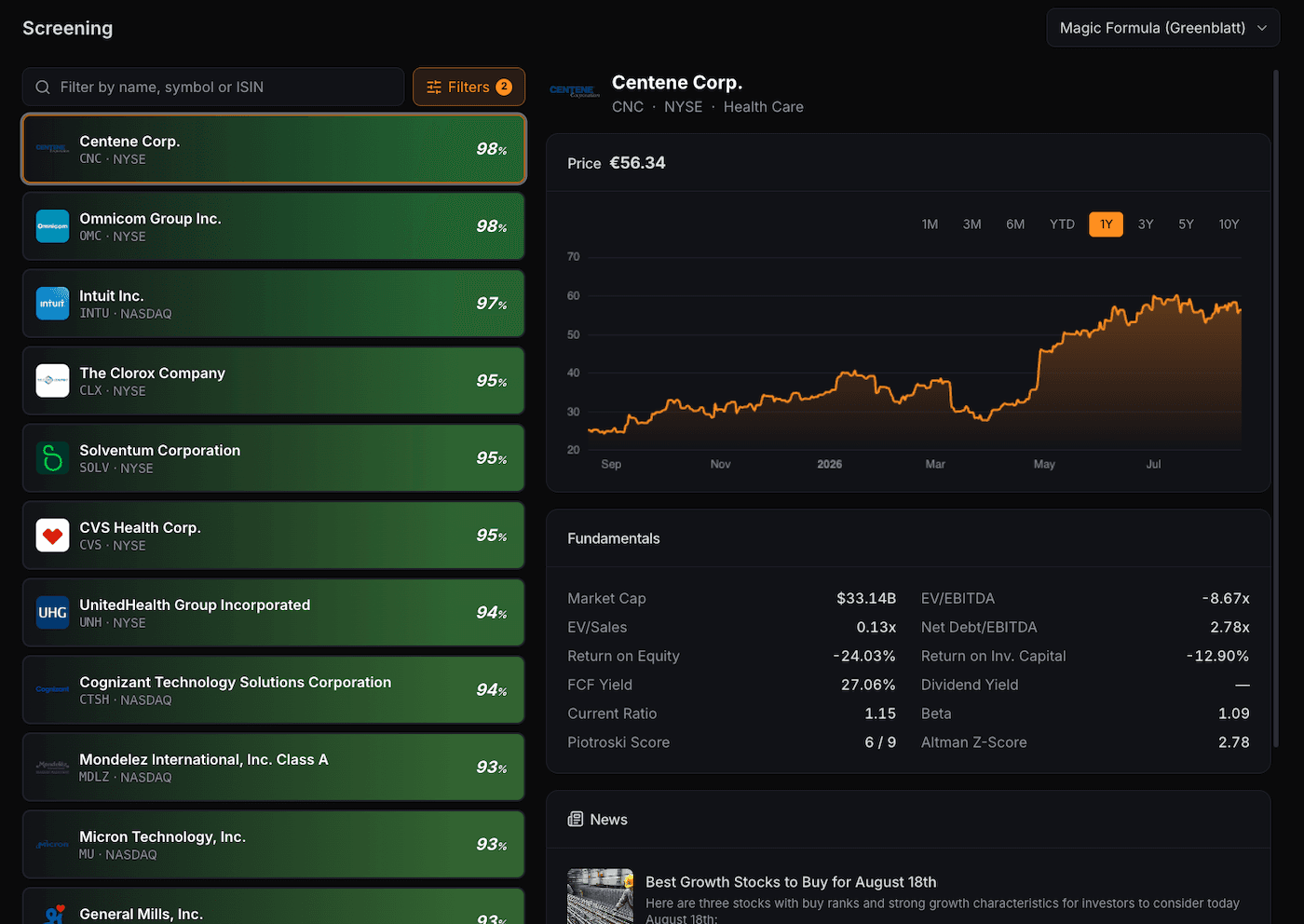The image size is (1304, 924).
Task: Click the EV/EBITDA -8.67x value
Action: coord(1226,598)
